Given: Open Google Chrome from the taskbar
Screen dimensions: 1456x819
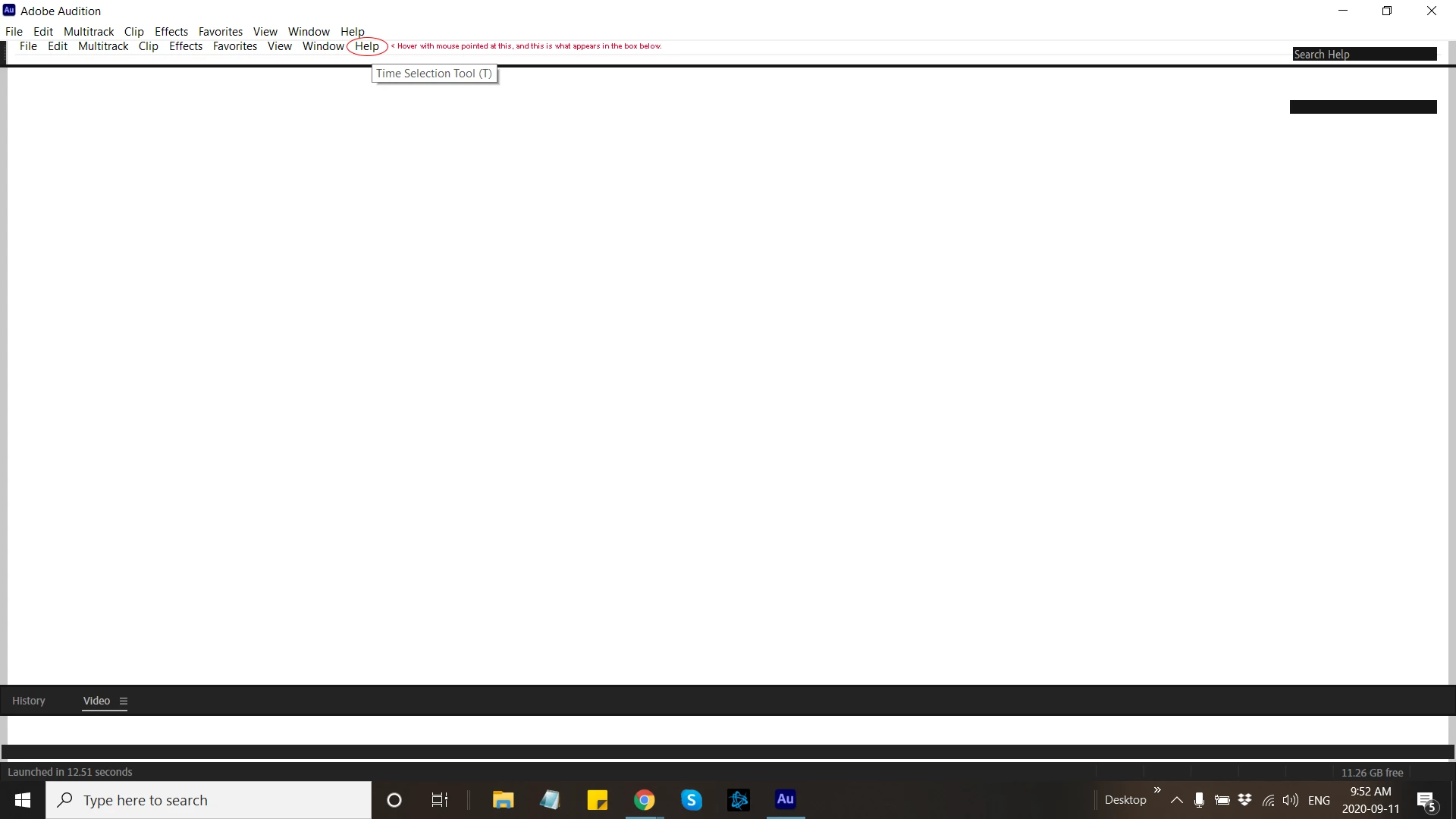Looking at the screenshot, I should coord(644,800).
